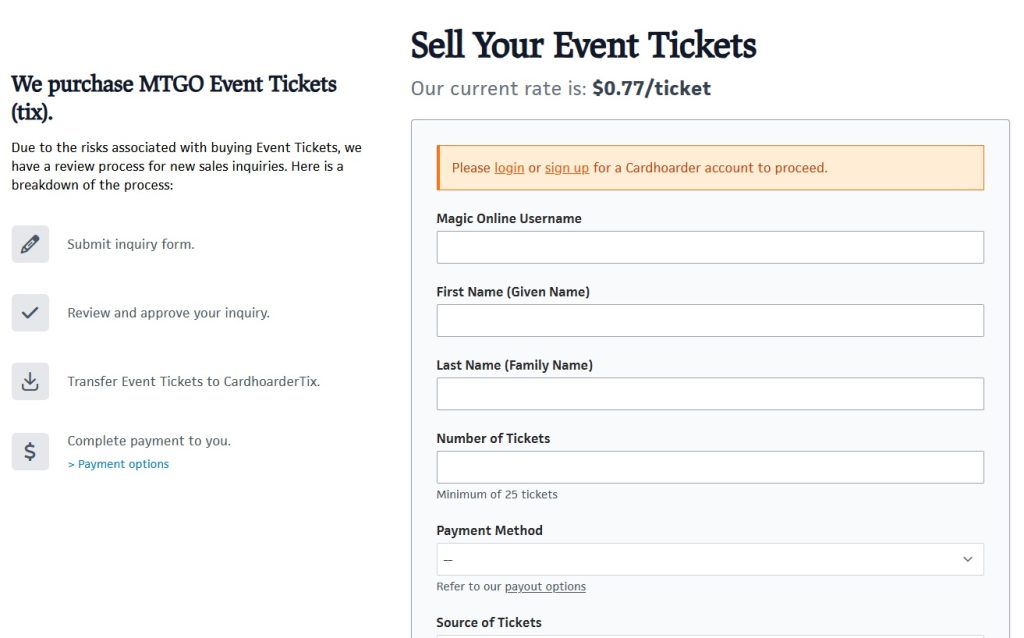Click the checkmark icon for Review and approve

[x=30, y=312]
